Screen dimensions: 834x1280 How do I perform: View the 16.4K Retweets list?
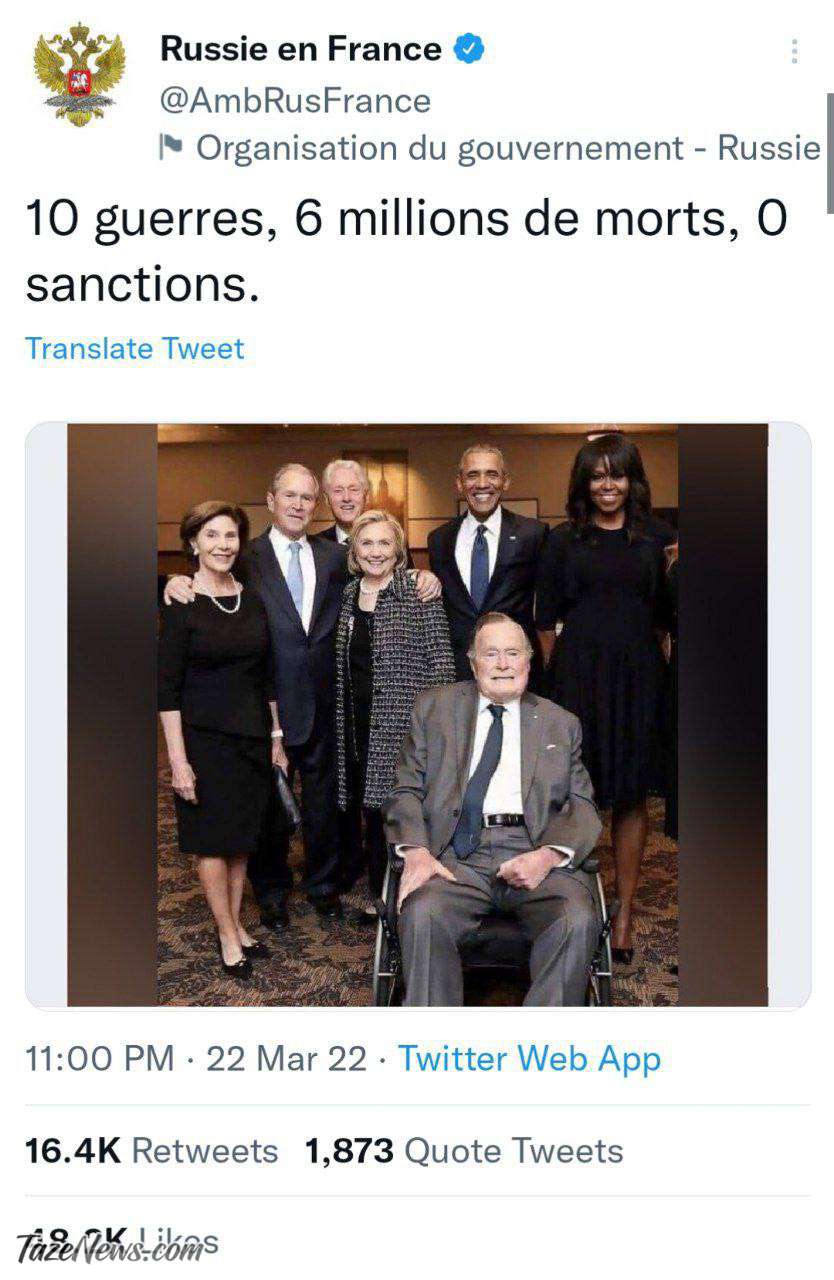pos(151,1150)
